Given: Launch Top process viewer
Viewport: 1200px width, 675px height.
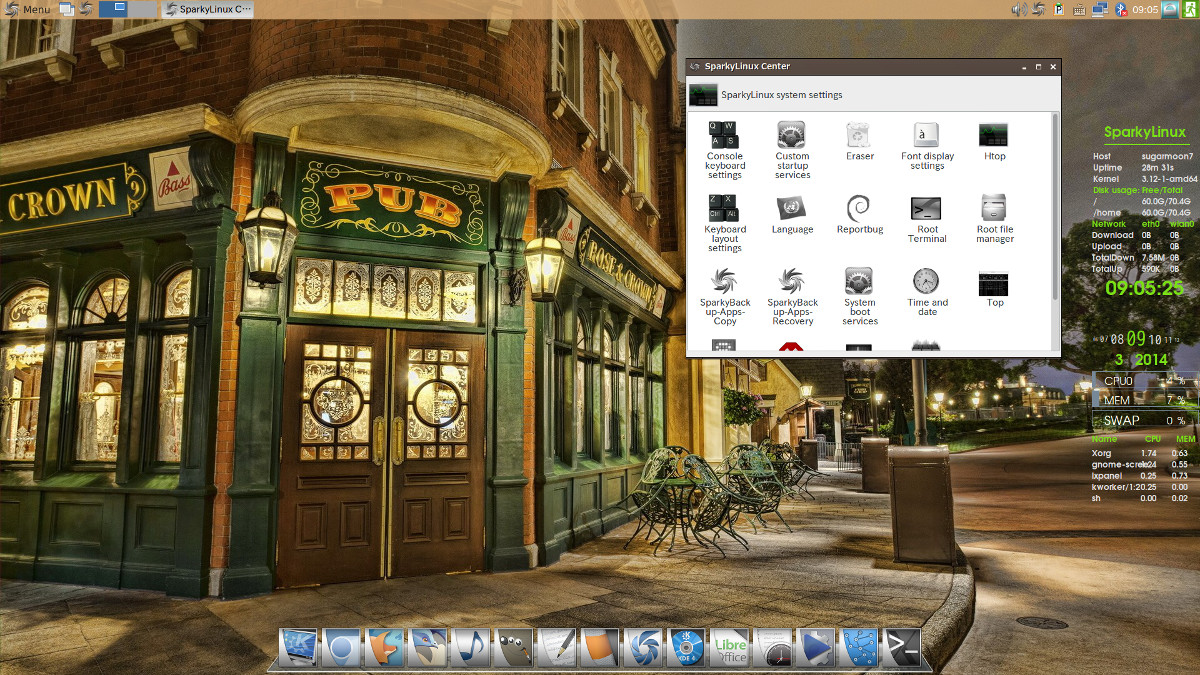Looking at the screenshot, I should click(994, 288).
